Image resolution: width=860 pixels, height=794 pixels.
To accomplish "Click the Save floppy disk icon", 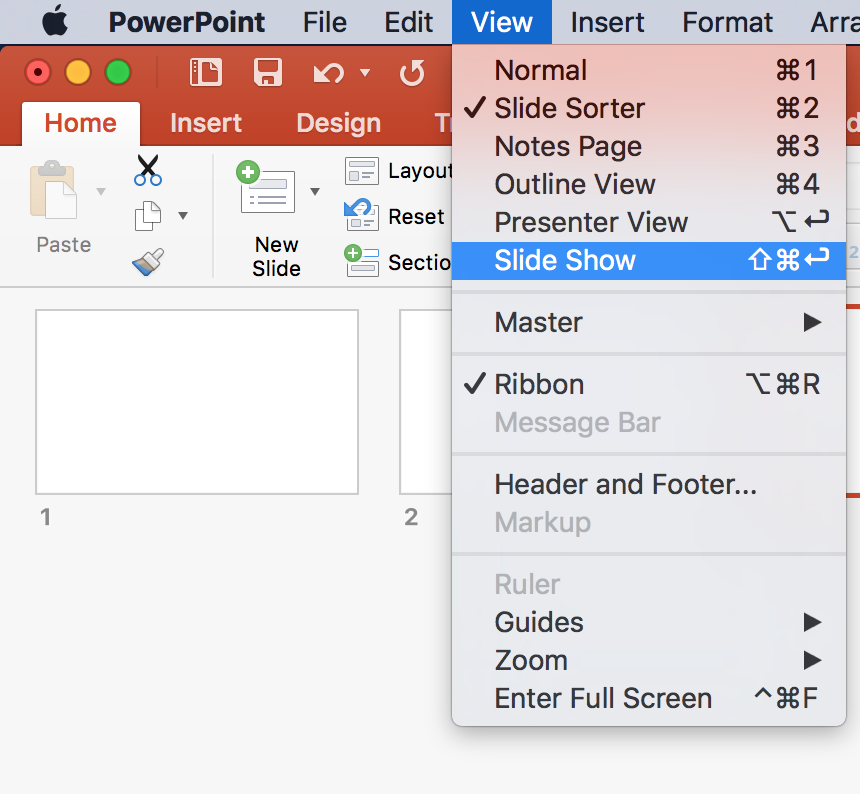I will [x=268, y=72].
